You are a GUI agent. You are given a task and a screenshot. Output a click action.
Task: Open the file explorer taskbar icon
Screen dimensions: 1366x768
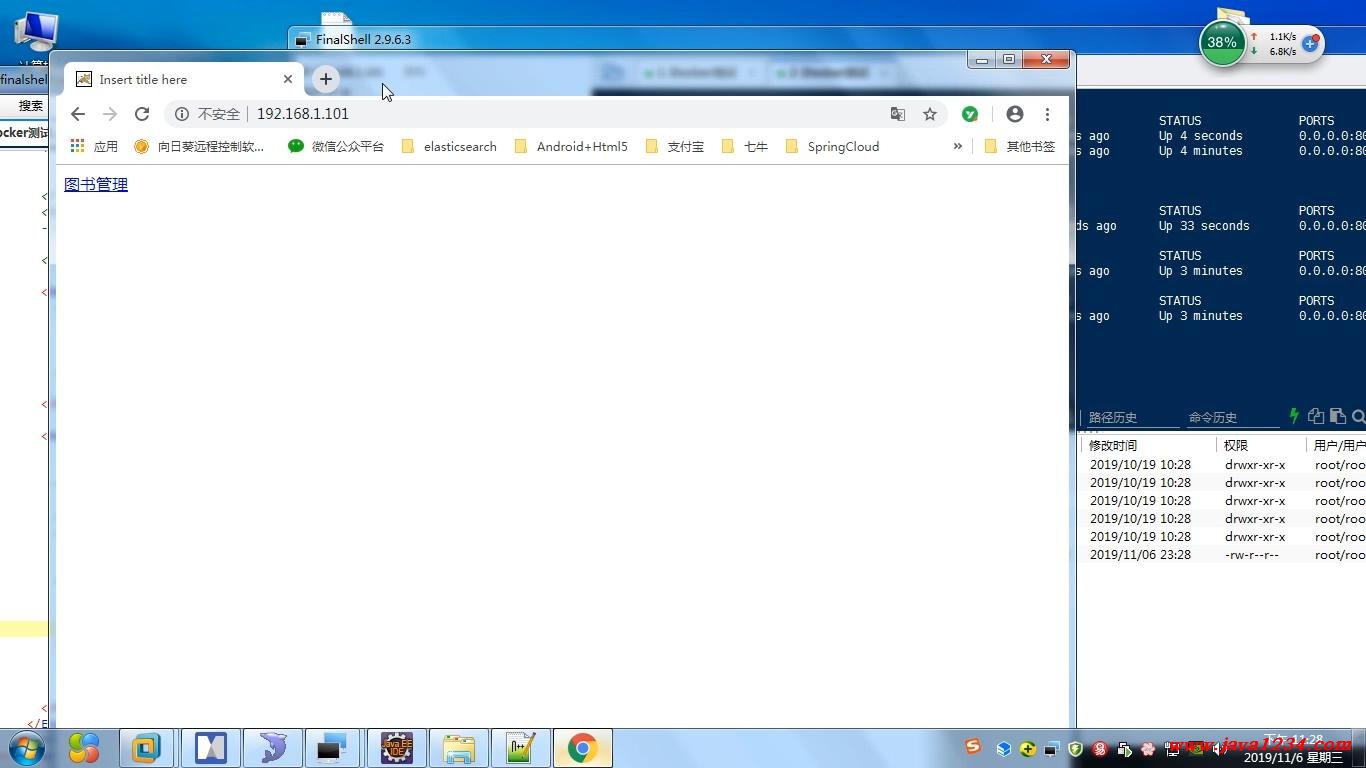tap(459, 748)
